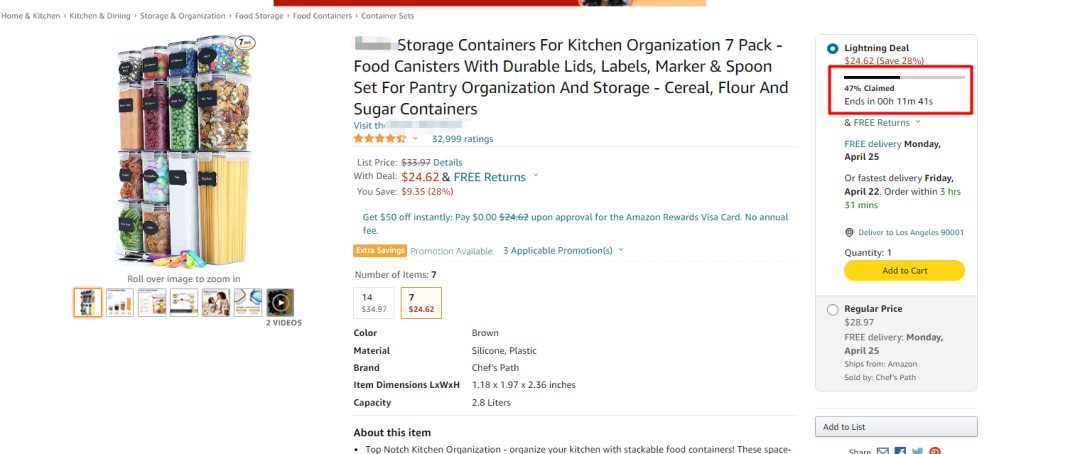
Task: Choose the 14 items option for $34.97
Action: pos(374,303)
